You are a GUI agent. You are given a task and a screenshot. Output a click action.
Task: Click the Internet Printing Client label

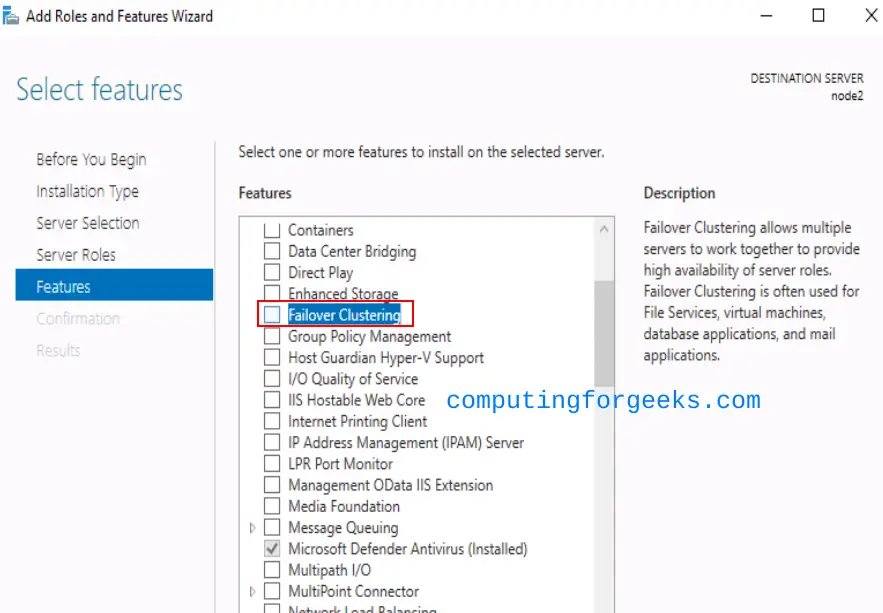[358, 422]
